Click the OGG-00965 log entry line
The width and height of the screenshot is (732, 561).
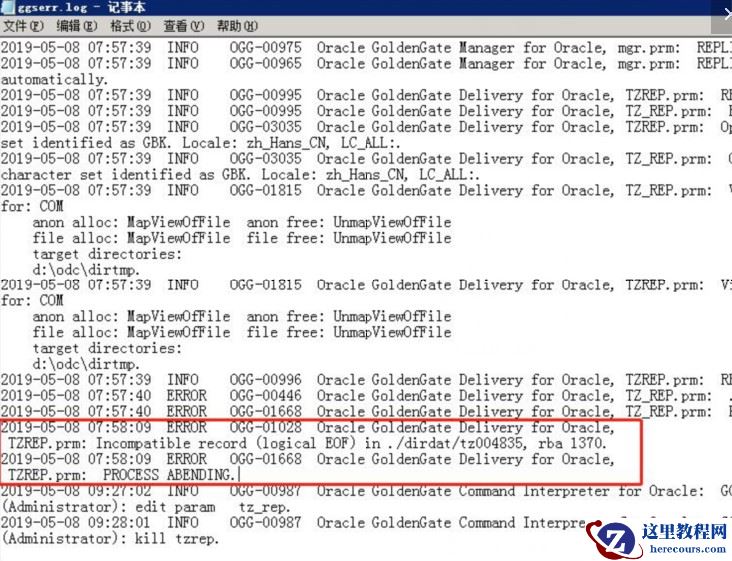pos(366,63)
